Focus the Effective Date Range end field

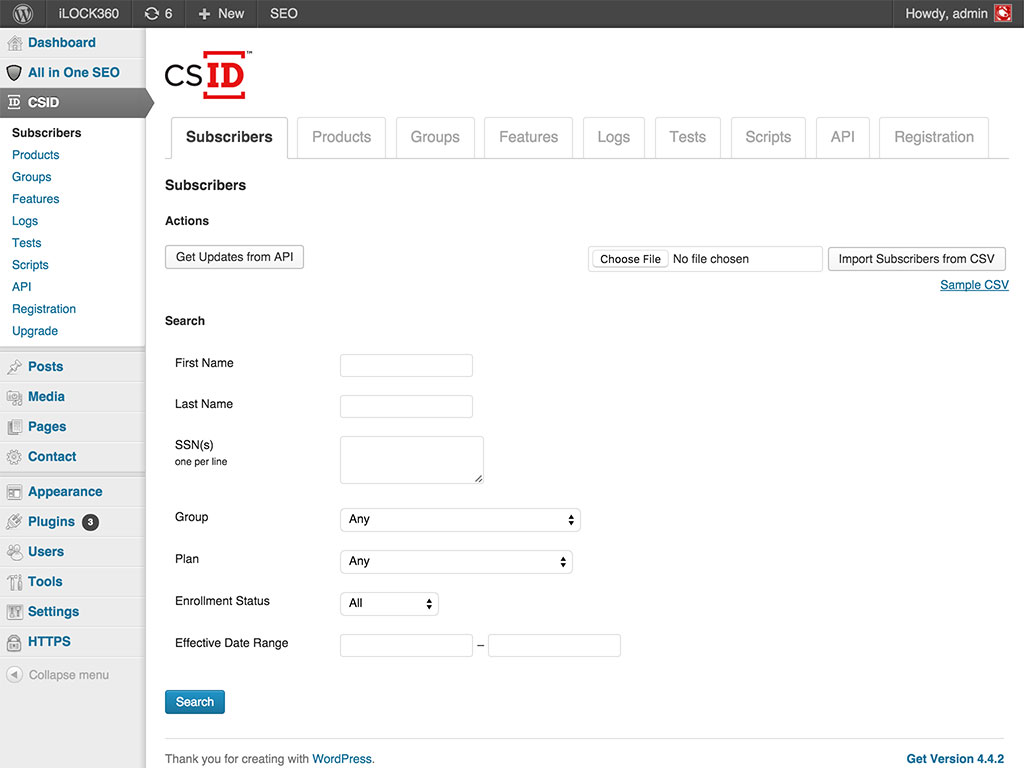pyautogui.click(x=554, y=645)
